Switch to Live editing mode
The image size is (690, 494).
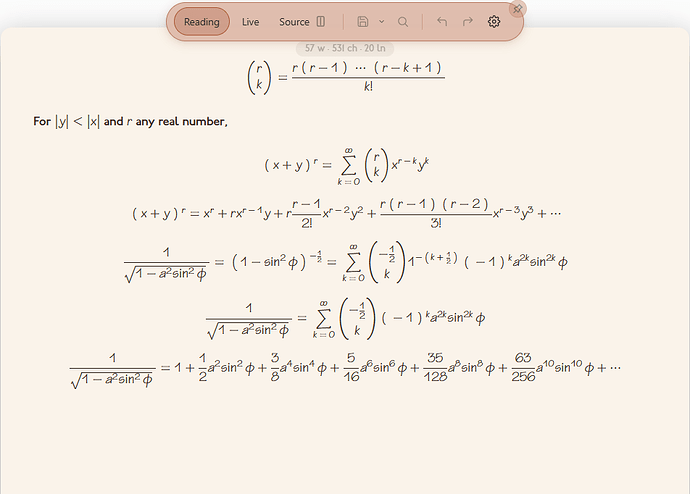(x=250, y=22)
